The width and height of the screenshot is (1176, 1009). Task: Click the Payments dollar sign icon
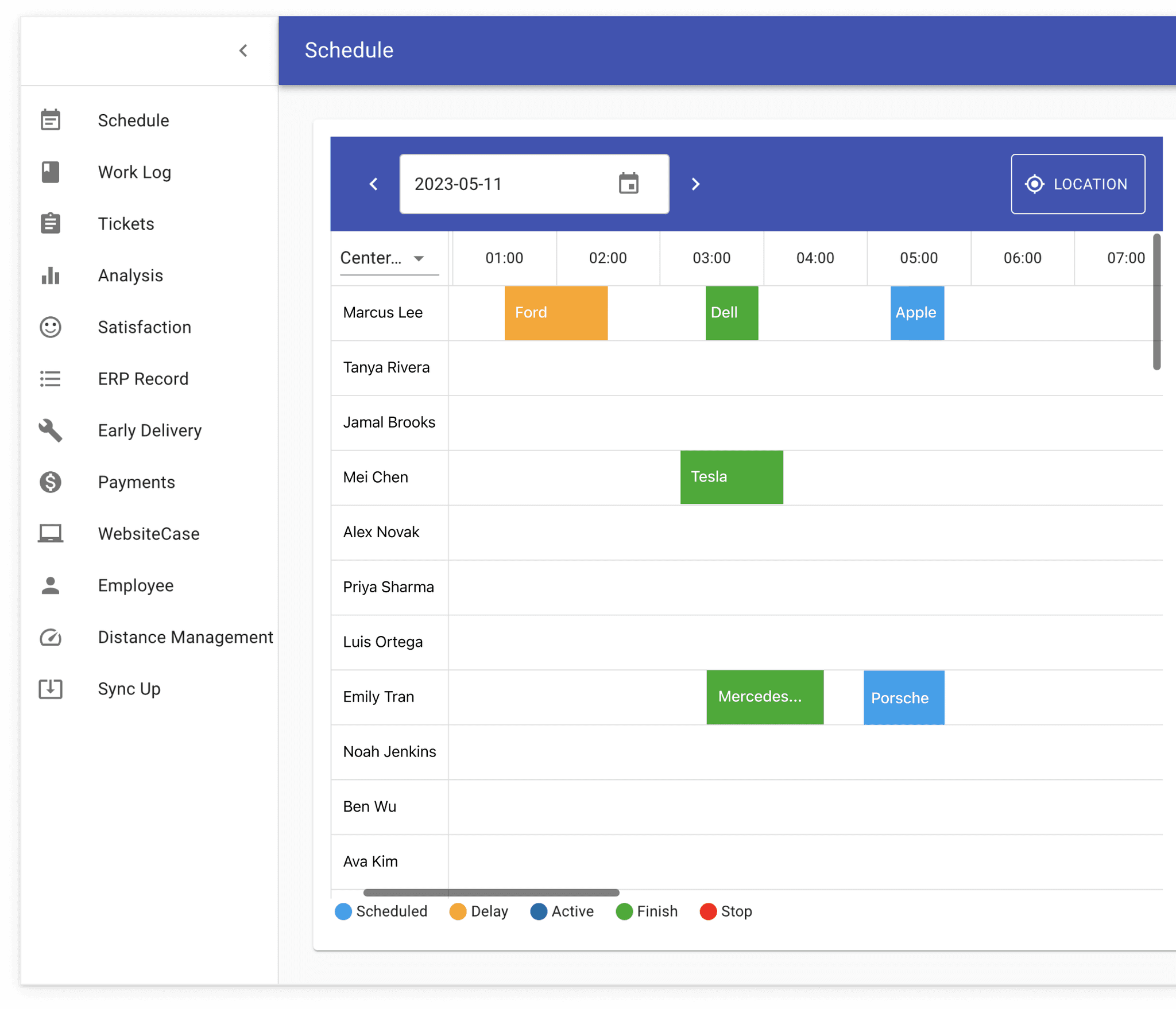click(51, 482)
